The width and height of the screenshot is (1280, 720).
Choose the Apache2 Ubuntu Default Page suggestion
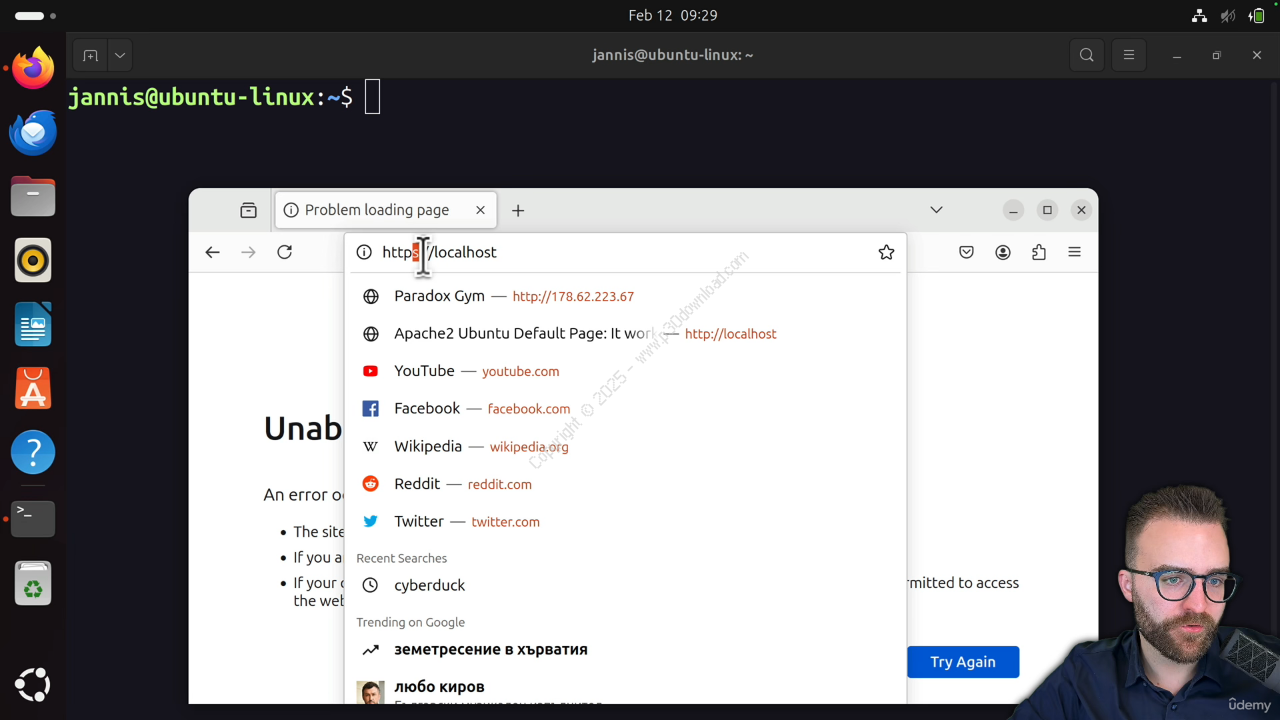(625, 334)
